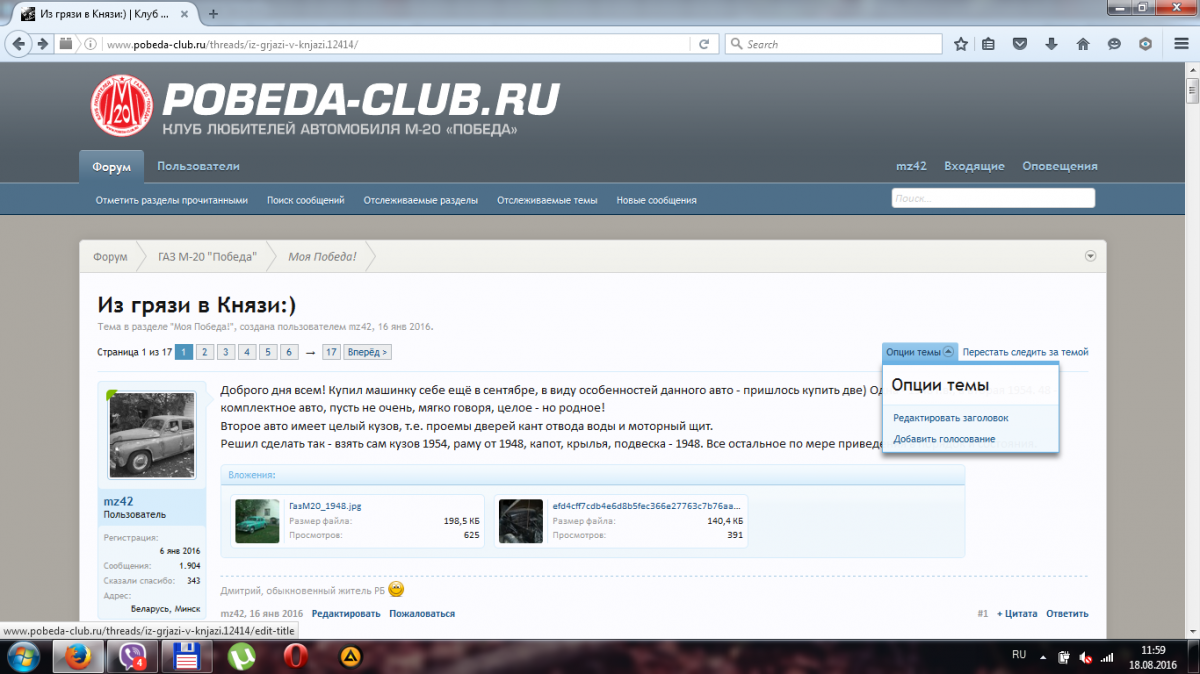Click the chat bubble icon in the toolbar
Image resolution: width=1200 pixels, height=674 pixels.
coord(1114,44)
